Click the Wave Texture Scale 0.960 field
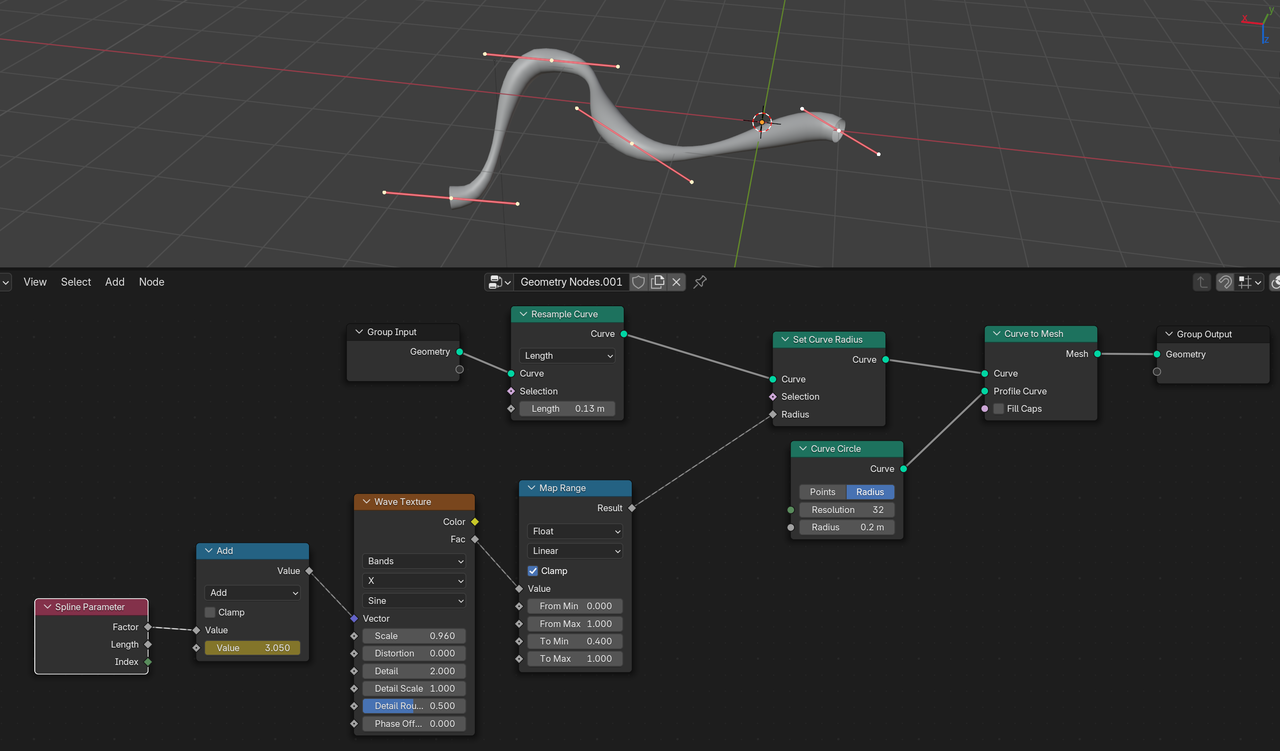 click(x=414, y=636)
